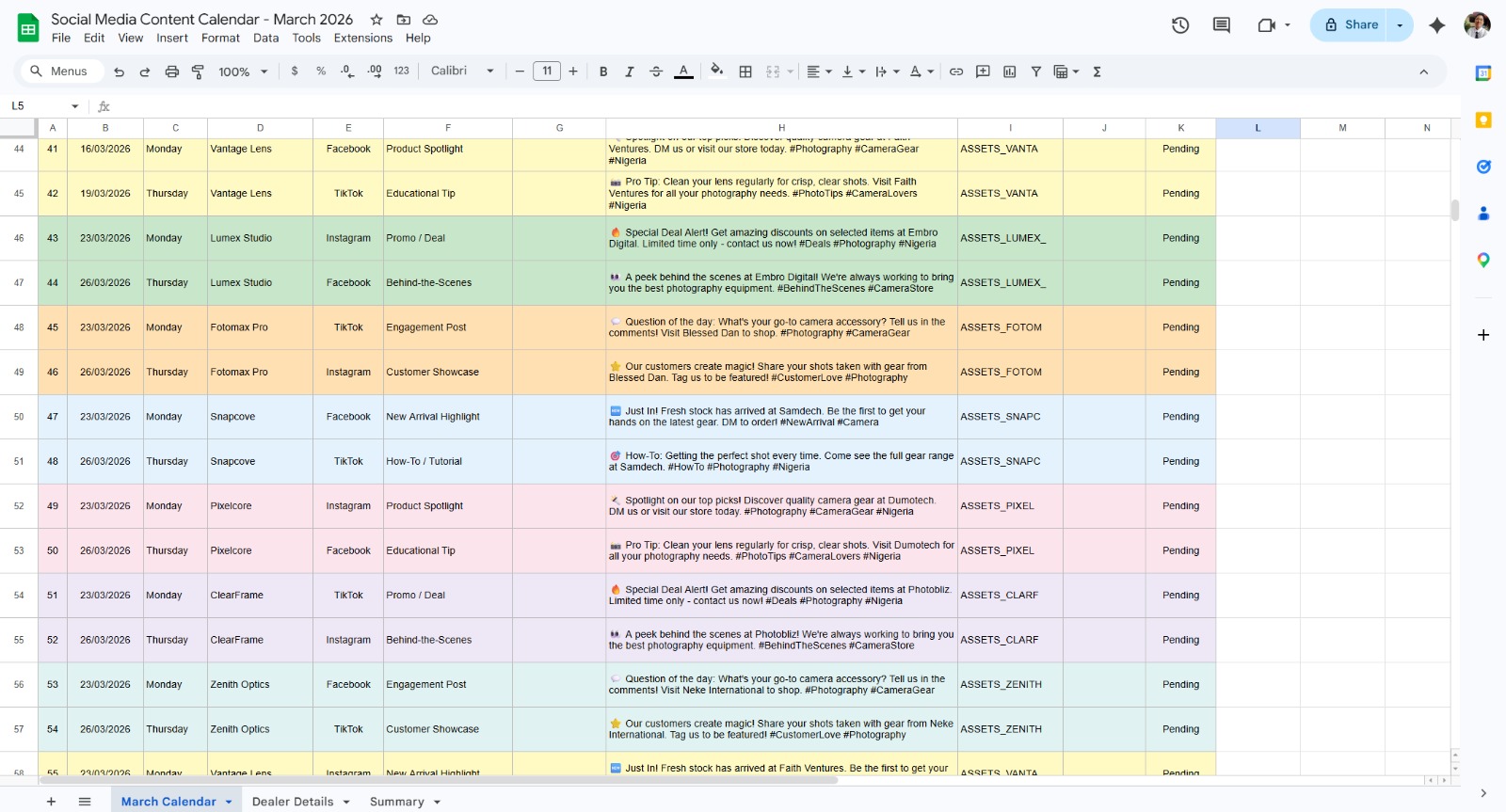Toggle bold formatting
The image size is (1506, 812).
tap(603, 72)
